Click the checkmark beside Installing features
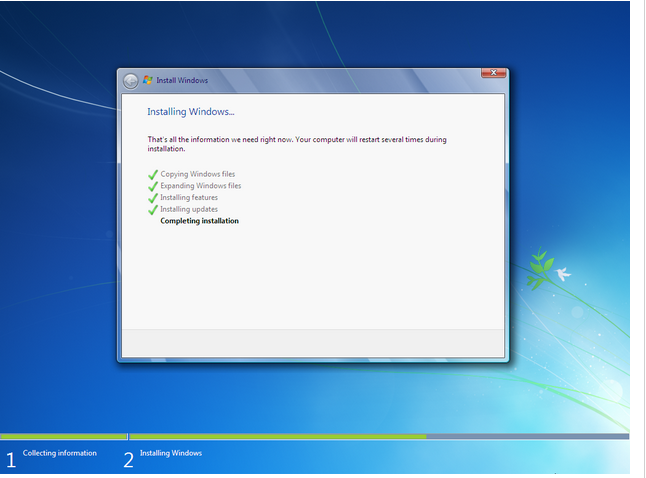This screenshot has height=478, width=646. 153,198
